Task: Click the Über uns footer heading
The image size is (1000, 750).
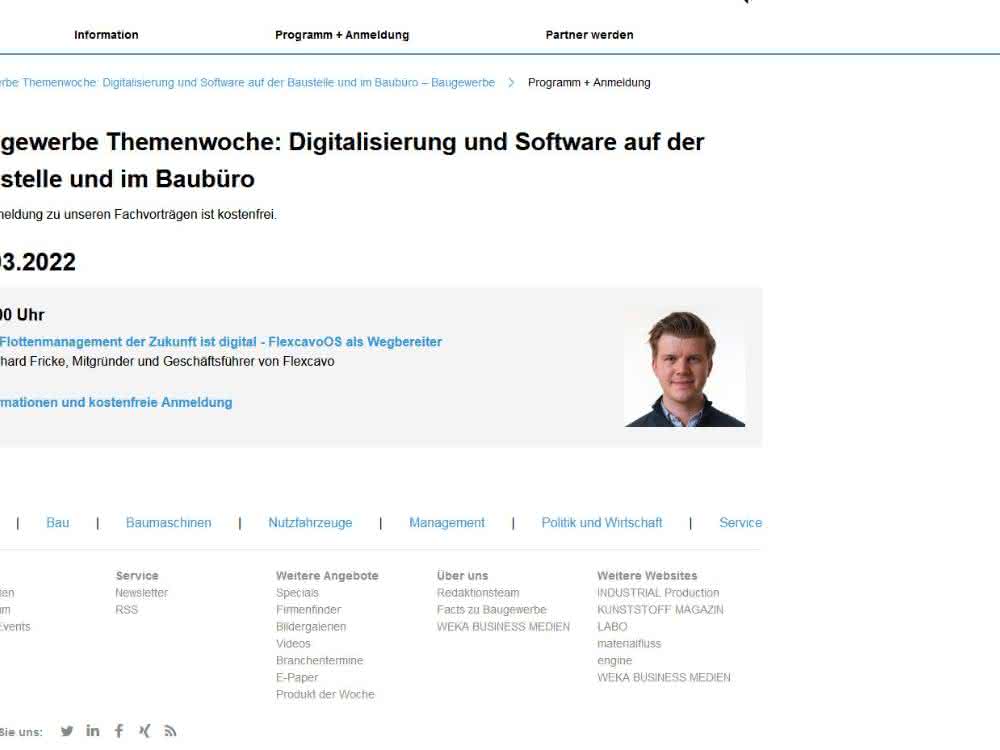Action: click(x=462, y=576)
